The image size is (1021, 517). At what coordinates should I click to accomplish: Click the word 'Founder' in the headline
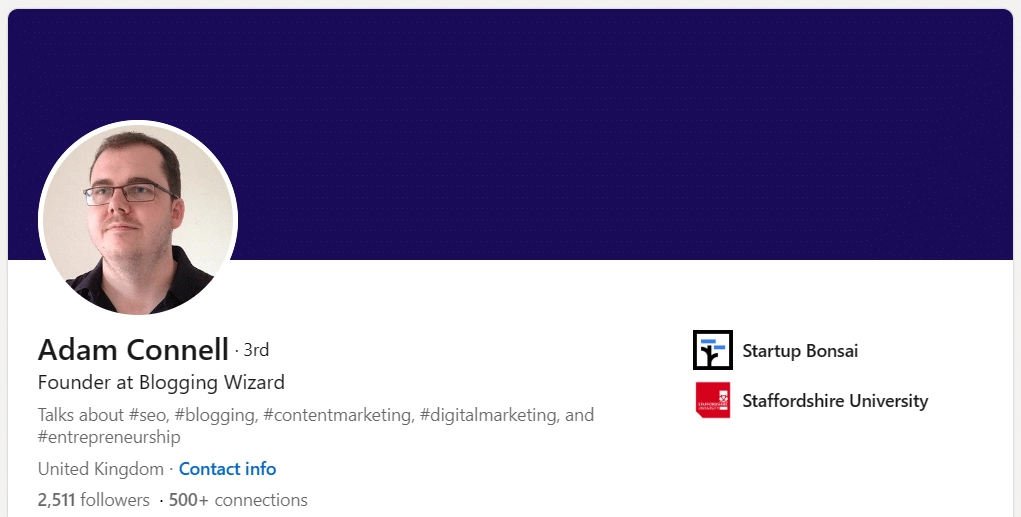coord(72,382)
